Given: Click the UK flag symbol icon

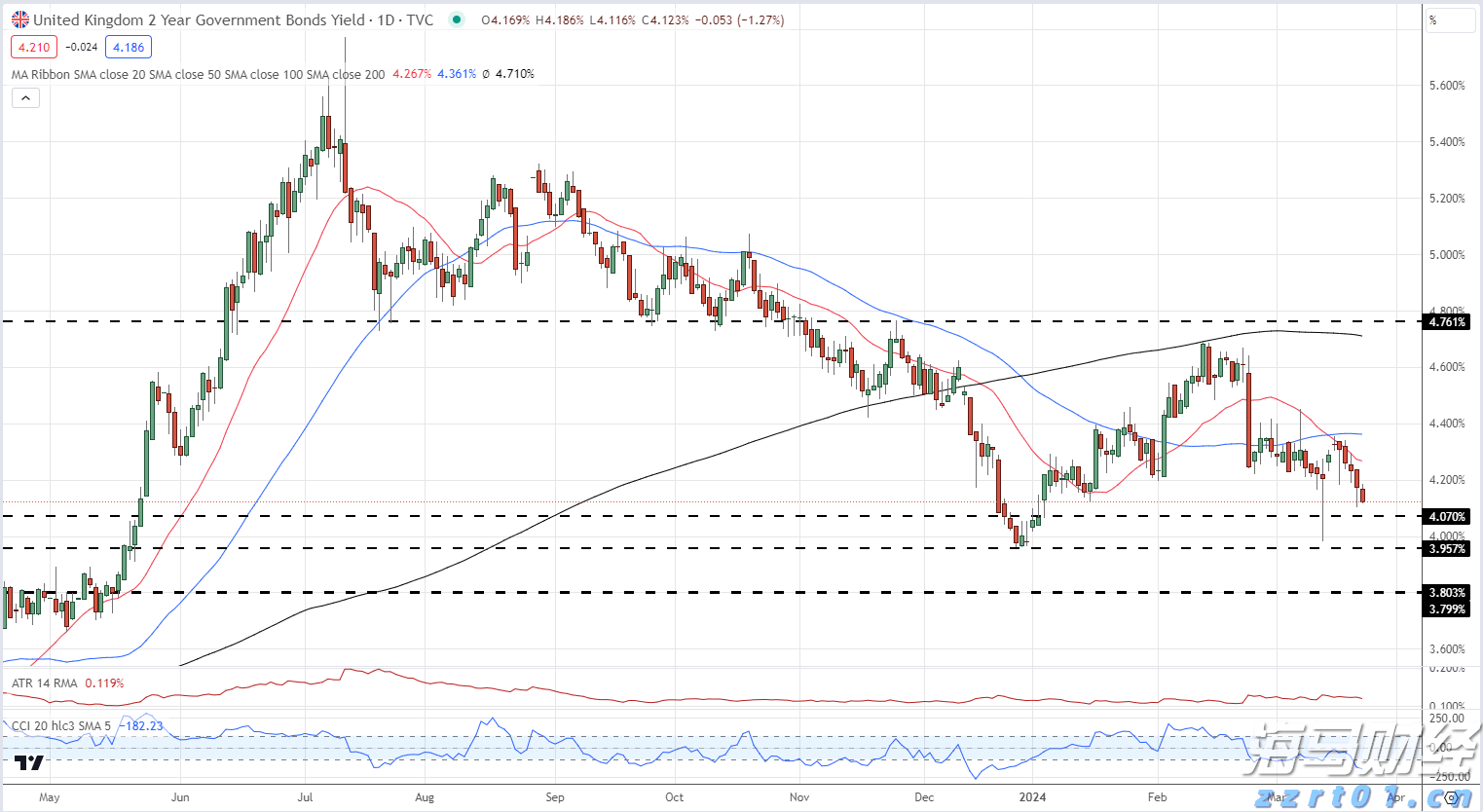Looking at the screenshot, I should tap(19, 19).
